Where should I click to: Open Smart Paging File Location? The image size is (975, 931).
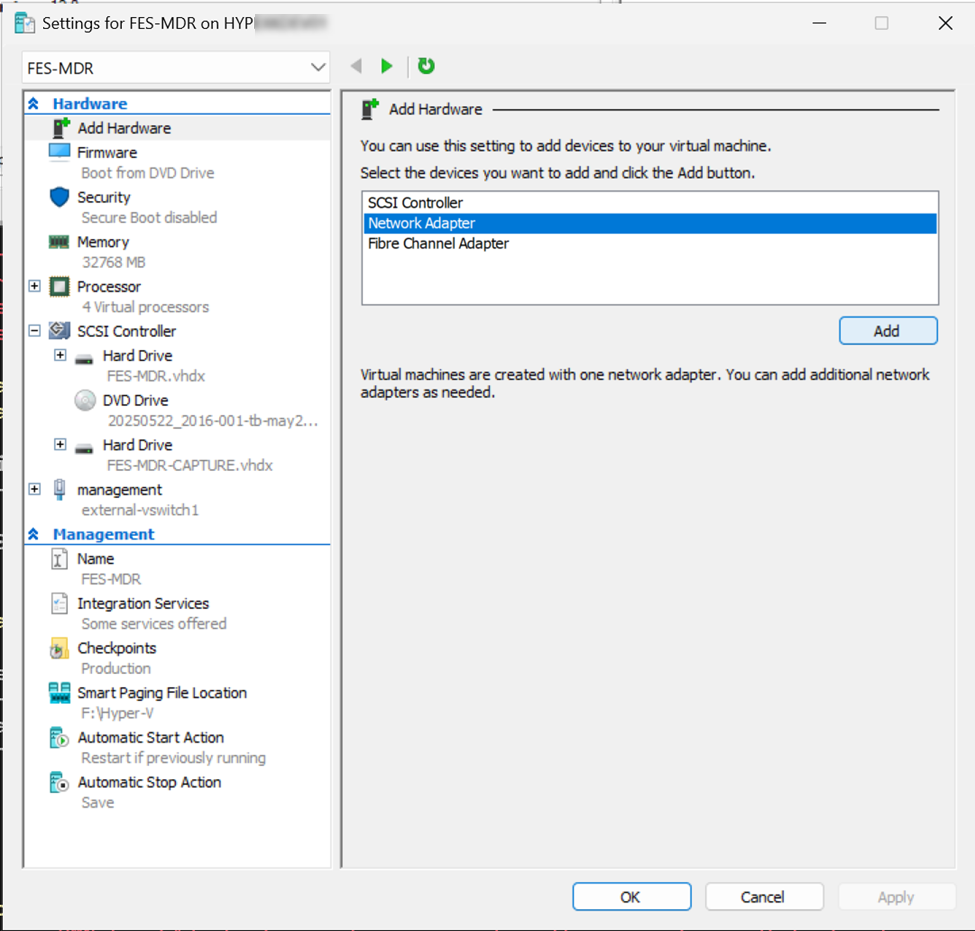click(x=162, y=693)
